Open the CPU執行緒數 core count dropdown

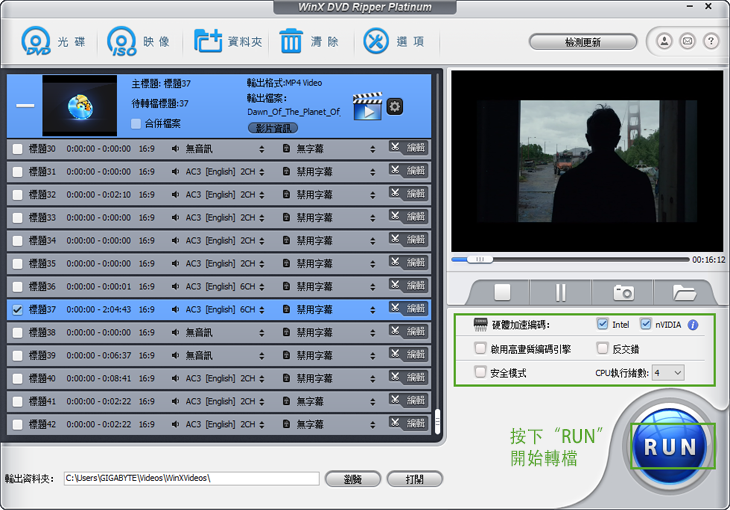tap(668, 372)
